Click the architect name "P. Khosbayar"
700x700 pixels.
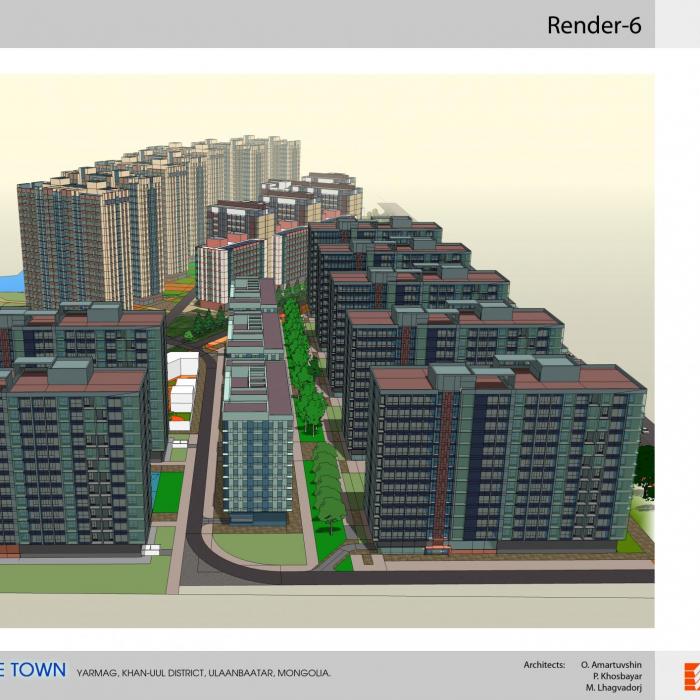tap(617, 676)
